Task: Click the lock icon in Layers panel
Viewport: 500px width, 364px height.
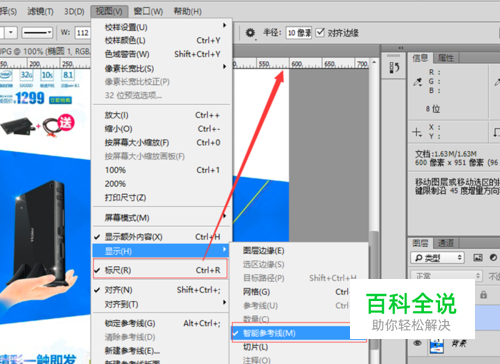Action: click(x=483, y=295)
